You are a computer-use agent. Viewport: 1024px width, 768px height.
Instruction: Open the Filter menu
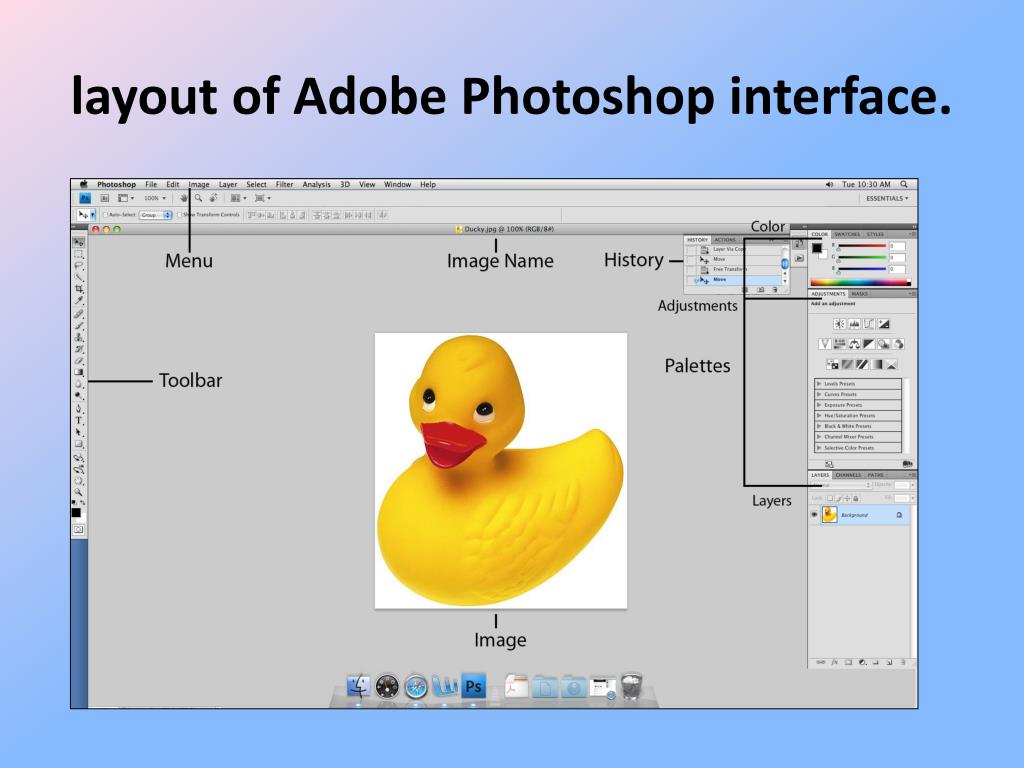pyautogui.click(x=284, y=184)
